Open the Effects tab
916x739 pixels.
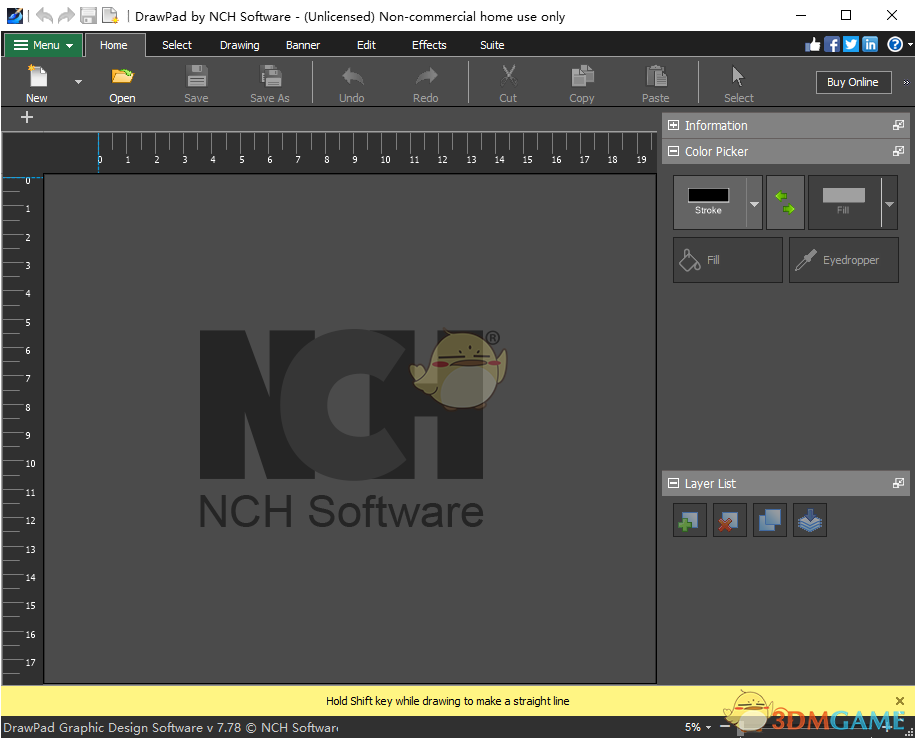429,45
